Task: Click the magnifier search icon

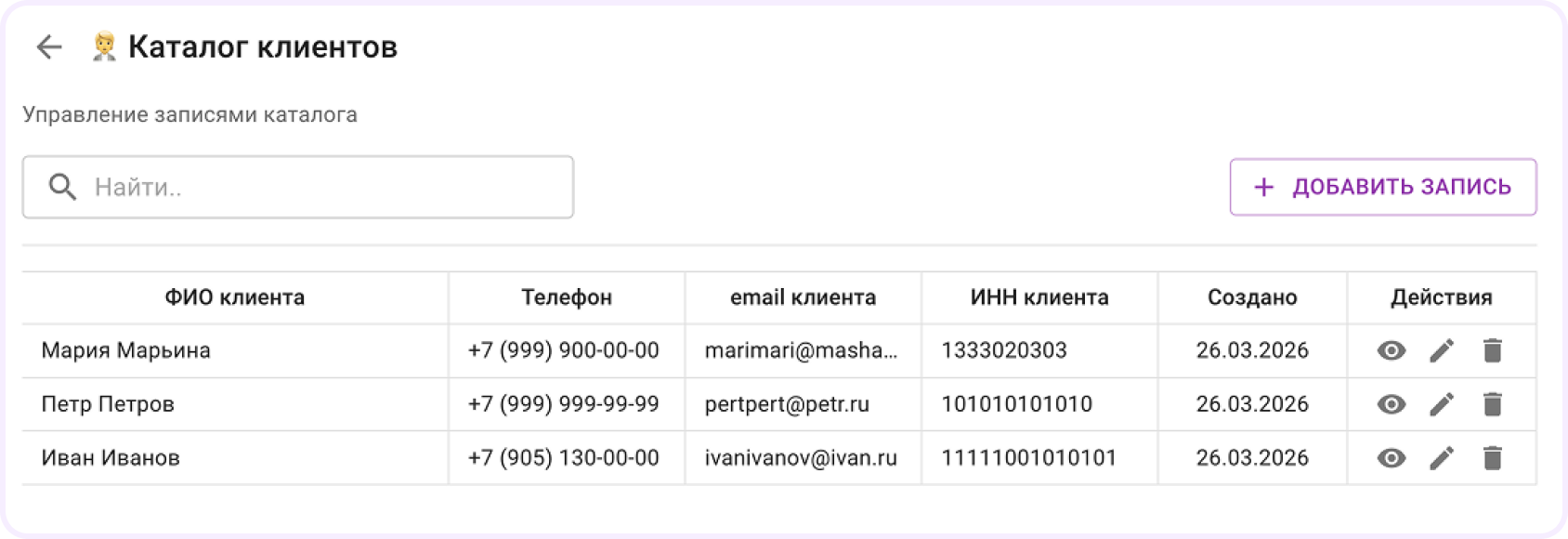Action: (62, 187)
